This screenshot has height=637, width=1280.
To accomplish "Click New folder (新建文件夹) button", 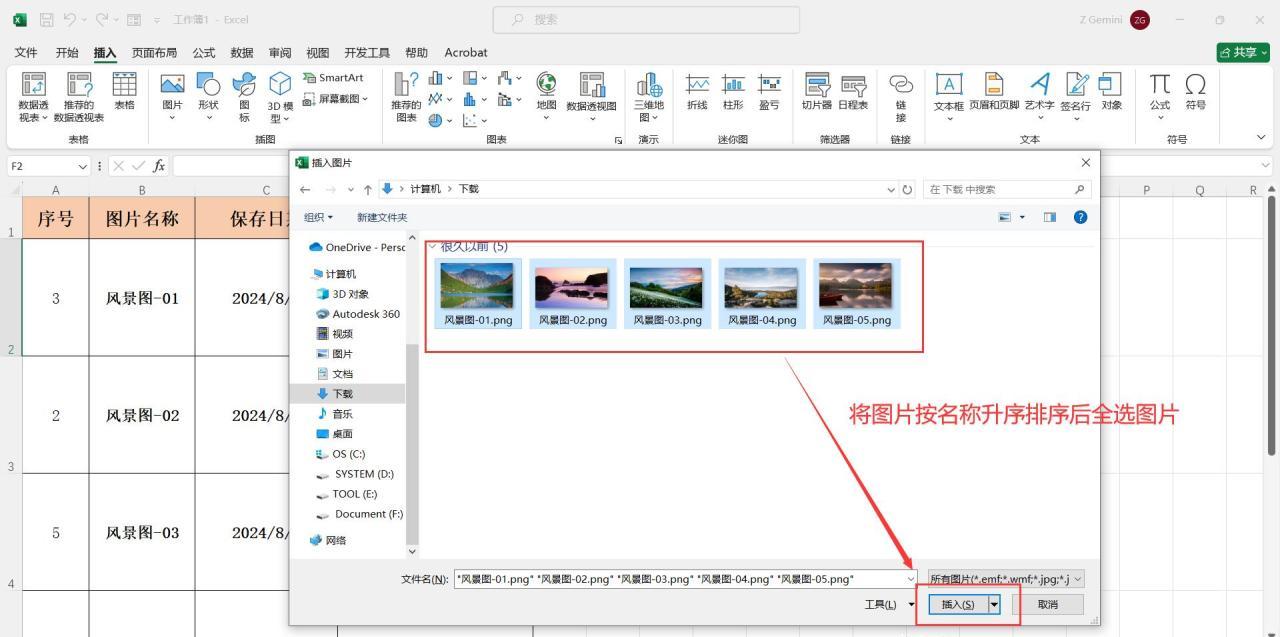I will point(382,217).
